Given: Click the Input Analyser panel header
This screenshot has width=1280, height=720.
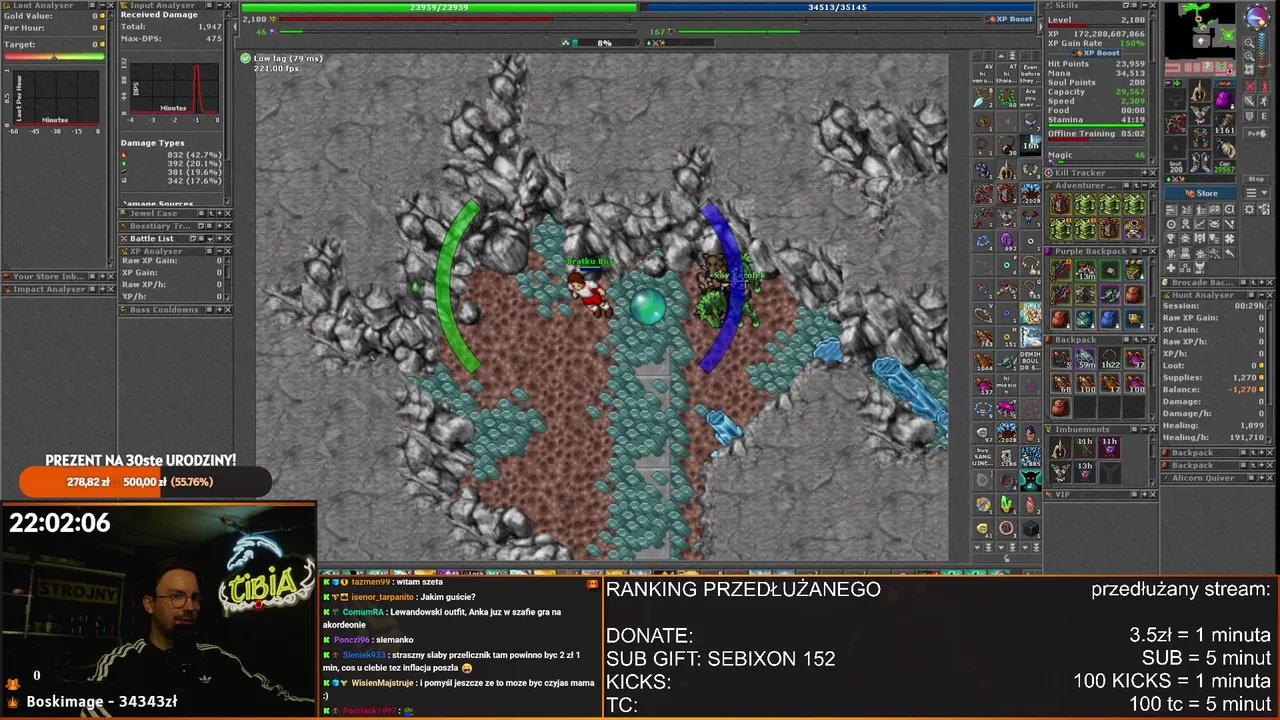Looking at the screenshot, I should pos(175,5).
